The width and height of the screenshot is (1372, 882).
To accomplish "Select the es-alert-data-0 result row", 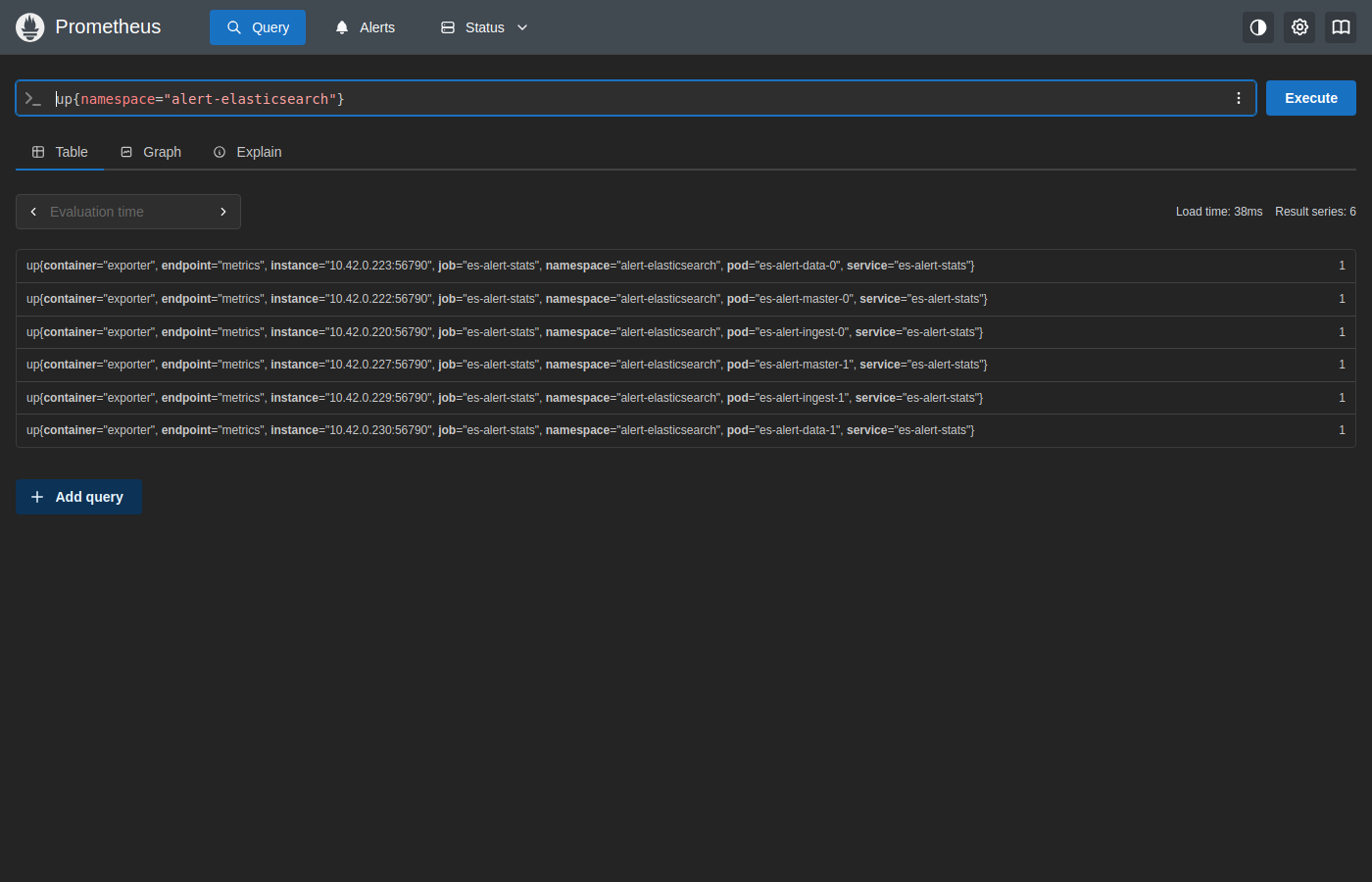I will point(686,267).
